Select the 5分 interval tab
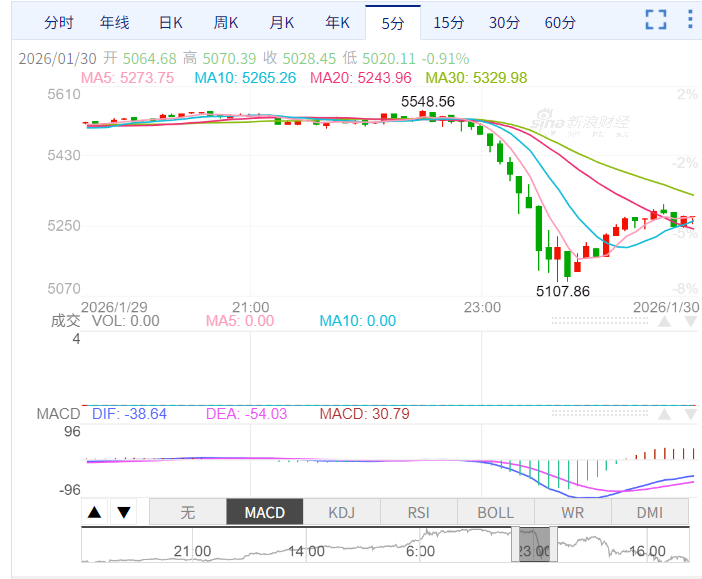 [393, 23]
